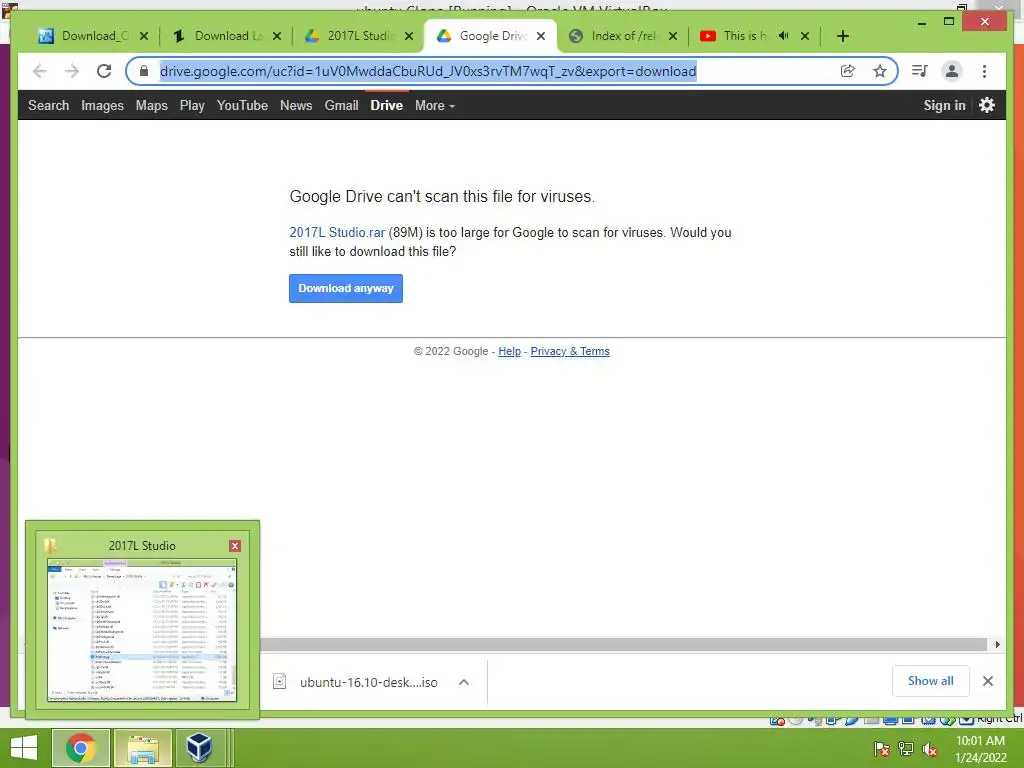Viewport: 1024px width, 768px height.
Task: Click the volume tray icon
Action: point(930,749)
